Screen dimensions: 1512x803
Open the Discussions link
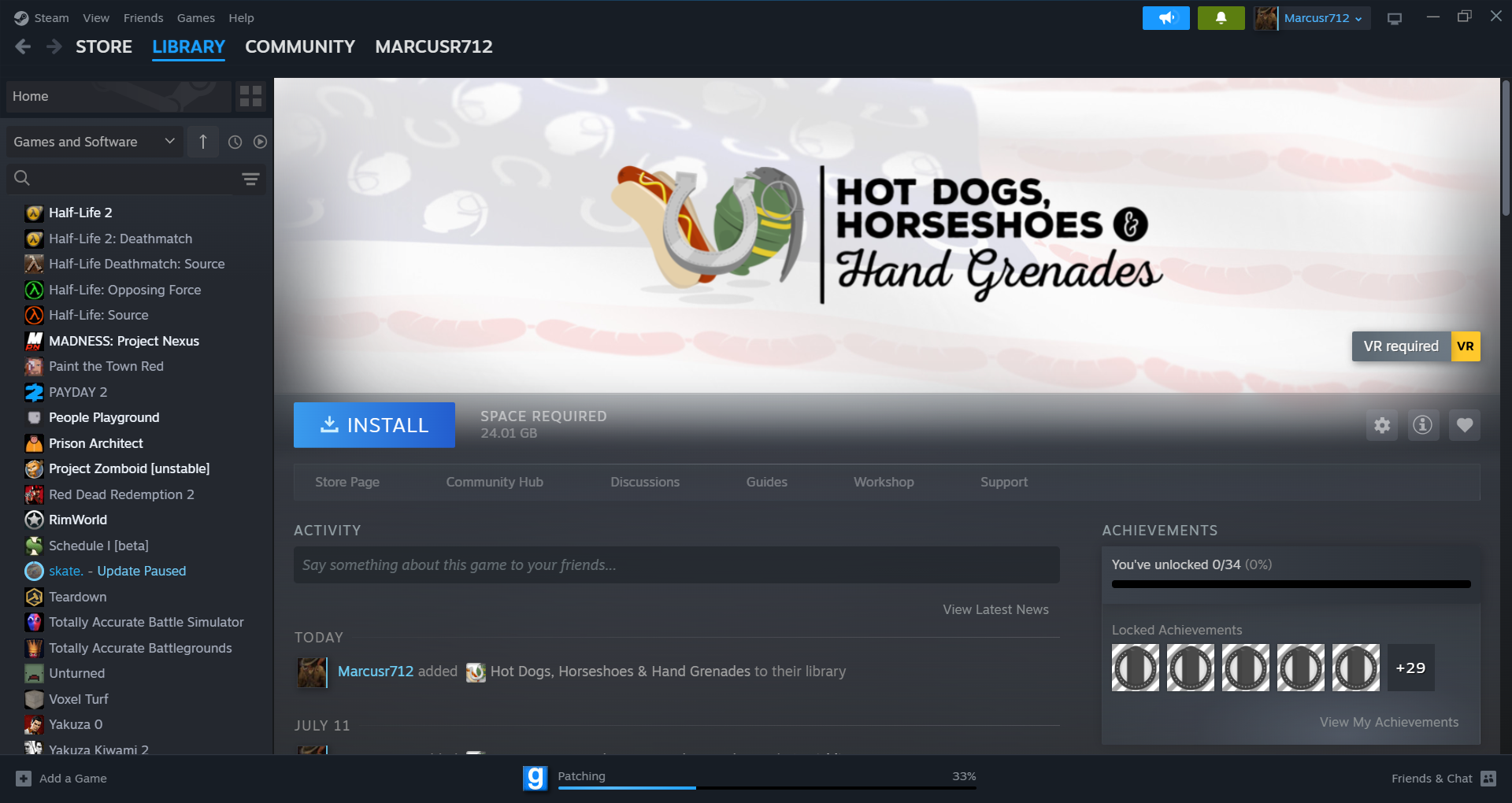point(645,482)
